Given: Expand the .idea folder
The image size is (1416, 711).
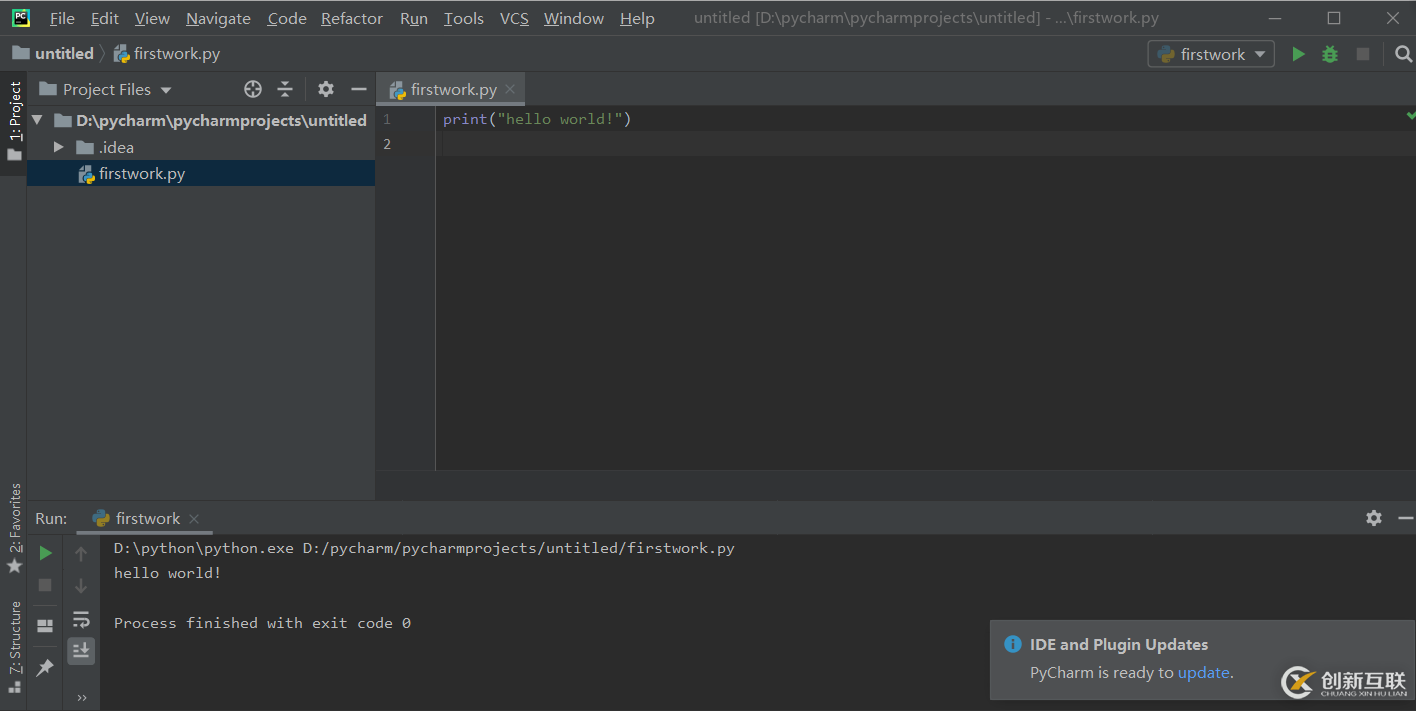Looking at the screenshot, I should (x=59, y=147).
